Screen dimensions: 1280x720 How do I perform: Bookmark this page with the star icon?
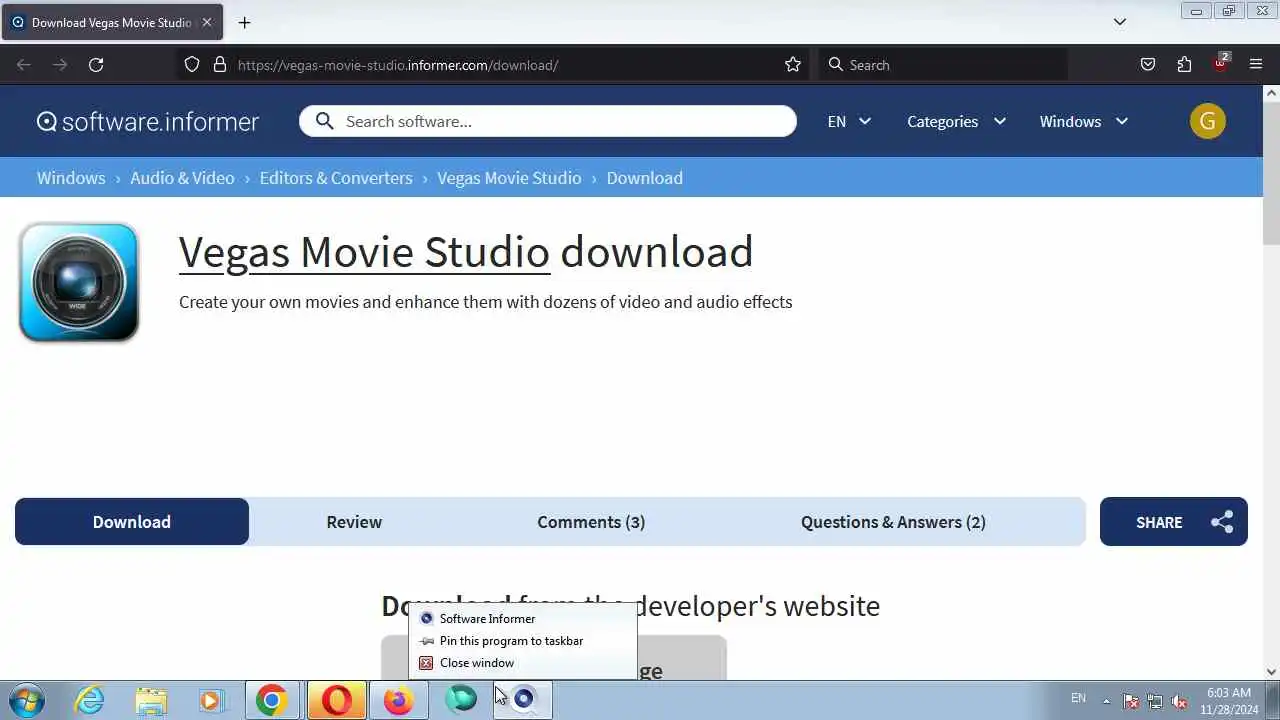point(793,65)
